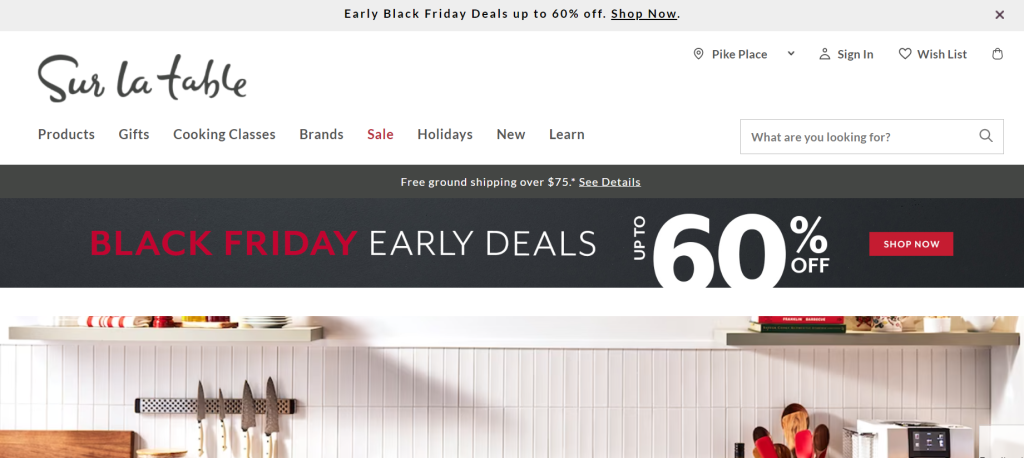1024x458 pixels.
Task: Click the Sur La Table logo
Action: tap(142, 78)
